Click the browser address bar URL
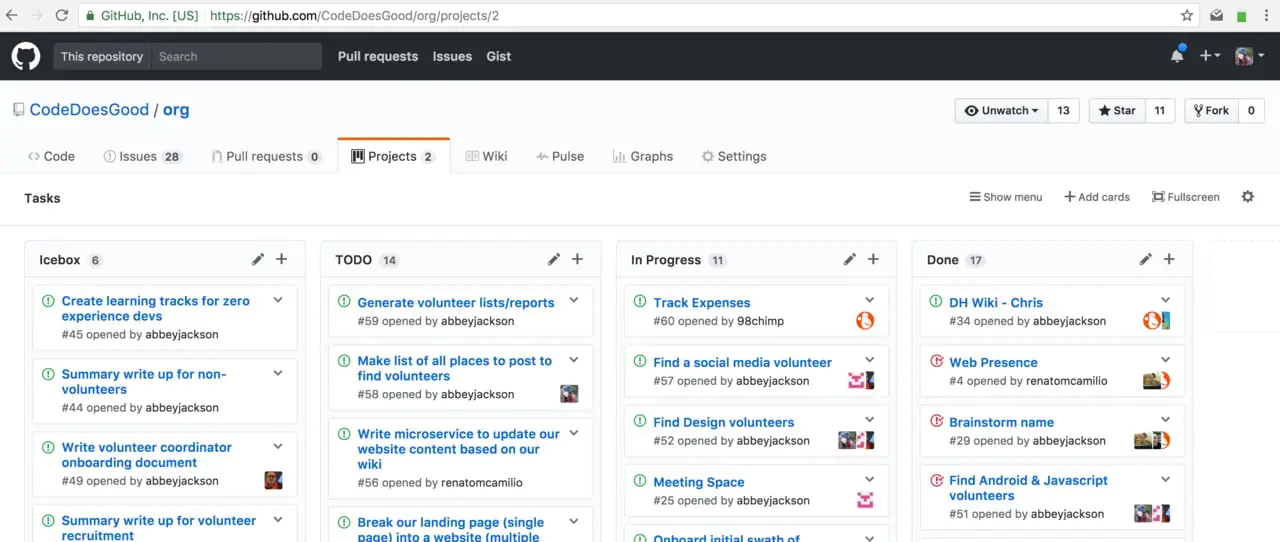 pyautogui.click(x=354, y=16)
